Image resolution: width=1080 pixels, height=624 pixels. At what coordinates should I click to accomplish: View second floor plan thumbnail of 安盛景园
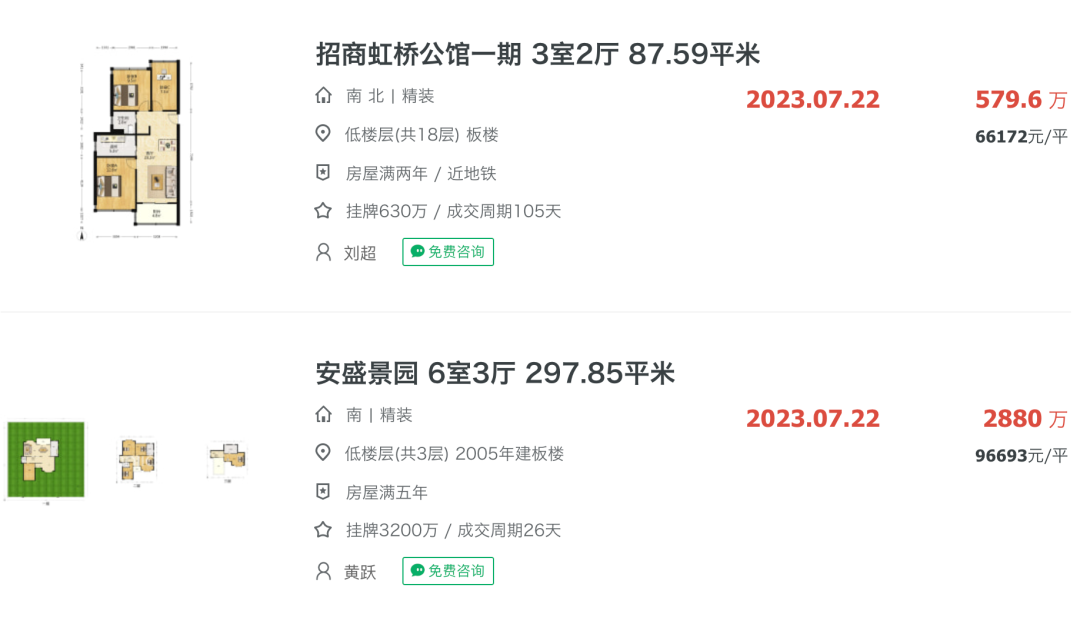point(138,459)
